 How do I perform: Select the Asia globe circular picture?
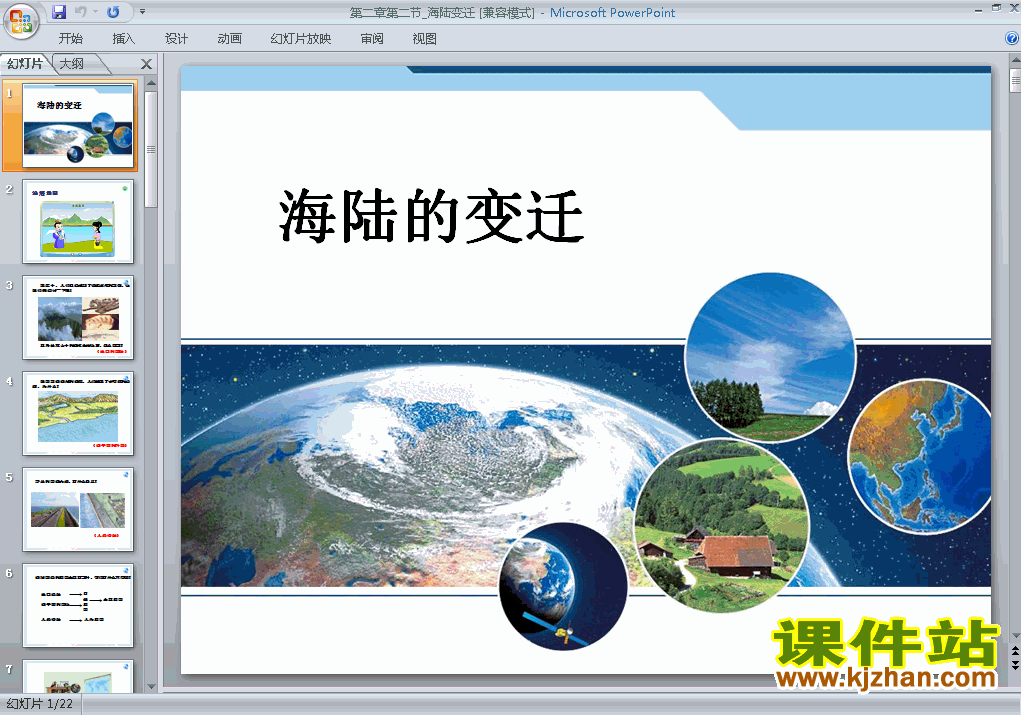coord(919,456)
